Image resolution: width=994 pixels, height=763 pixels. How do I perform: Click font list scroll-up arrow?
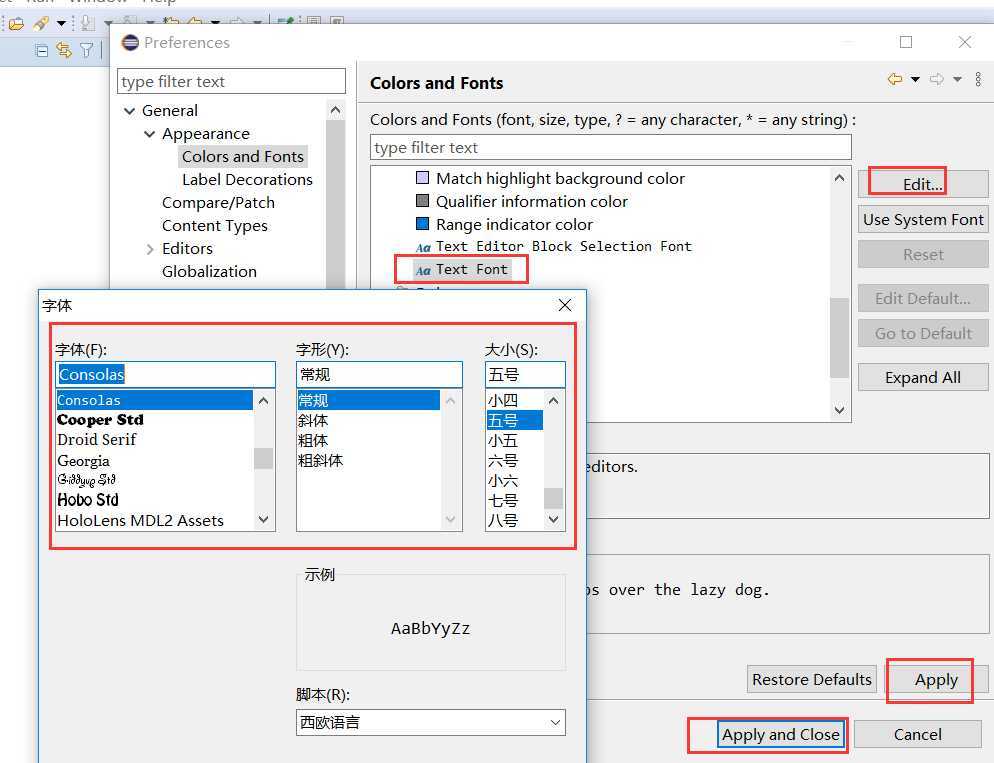(x=264, y=401)
